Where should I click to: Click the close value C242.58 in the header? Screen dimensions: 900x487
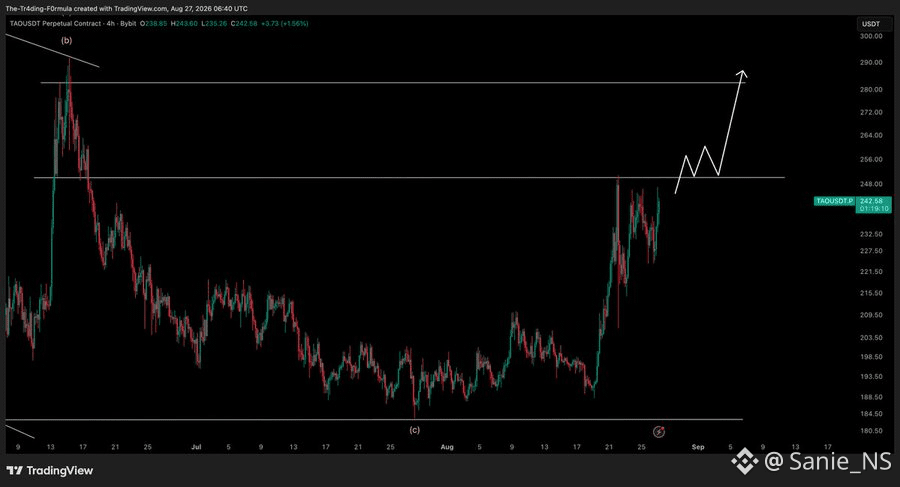(244, 24)
